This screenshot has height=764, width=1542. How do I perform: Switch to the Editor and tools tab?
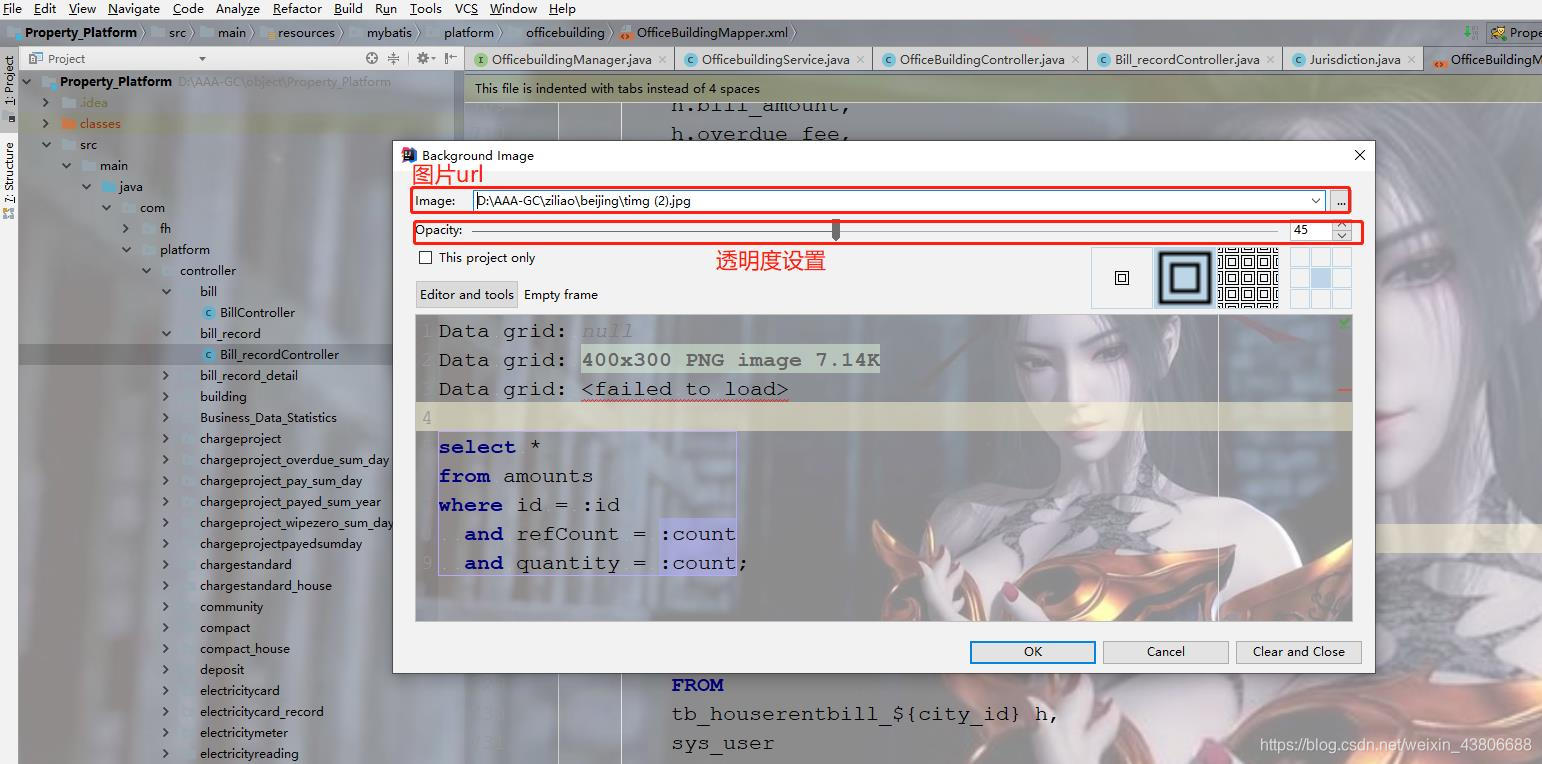(x=467, y=295)
